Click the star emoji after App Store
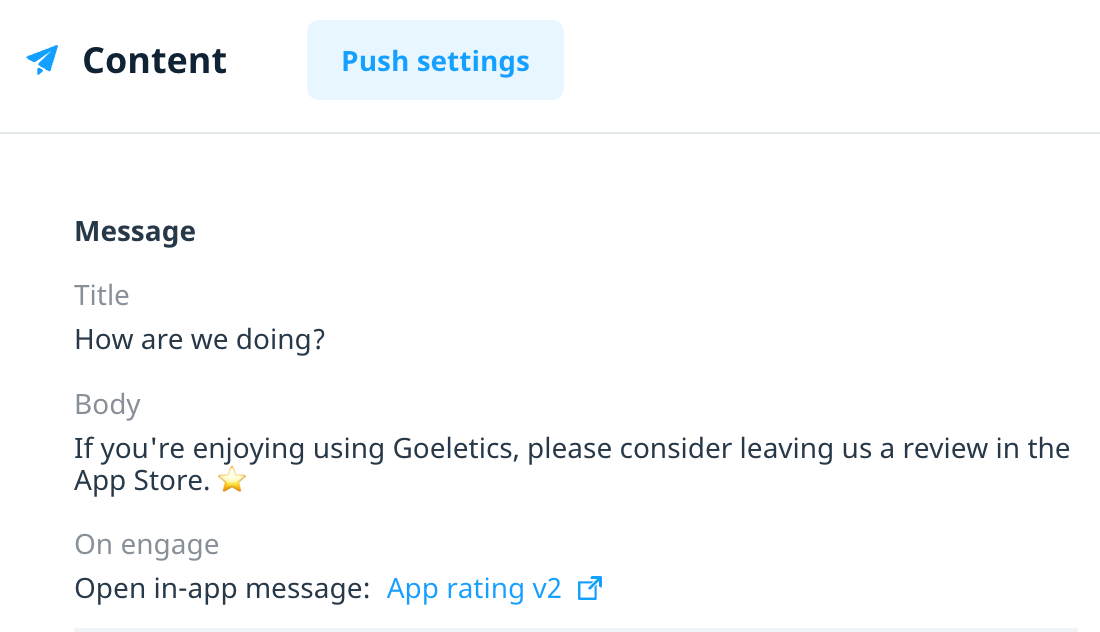 (x=232, y=480)
